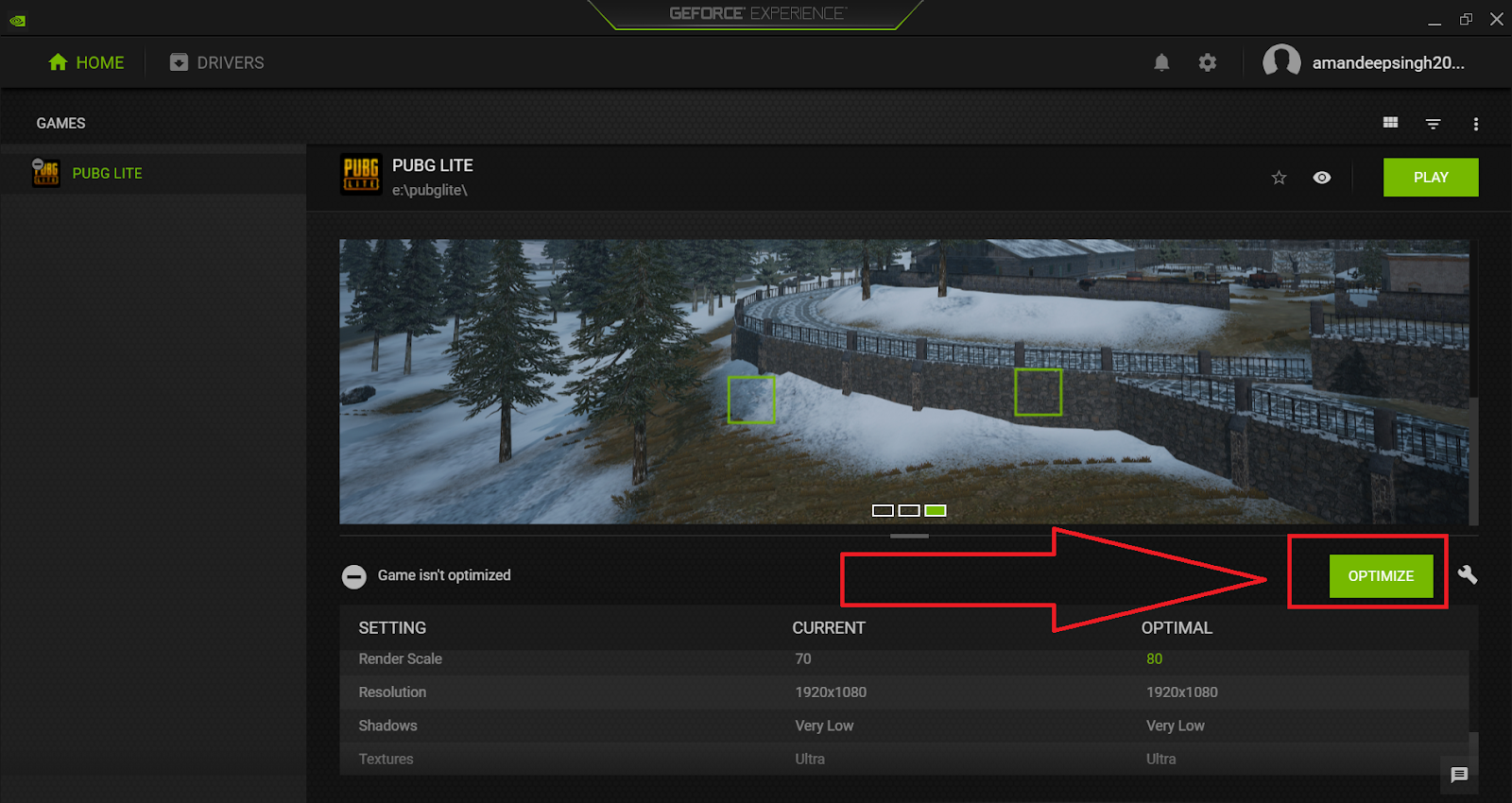Open the feedback chat icon
This screenshot has width=1512, height=803.
point(1459,775)
